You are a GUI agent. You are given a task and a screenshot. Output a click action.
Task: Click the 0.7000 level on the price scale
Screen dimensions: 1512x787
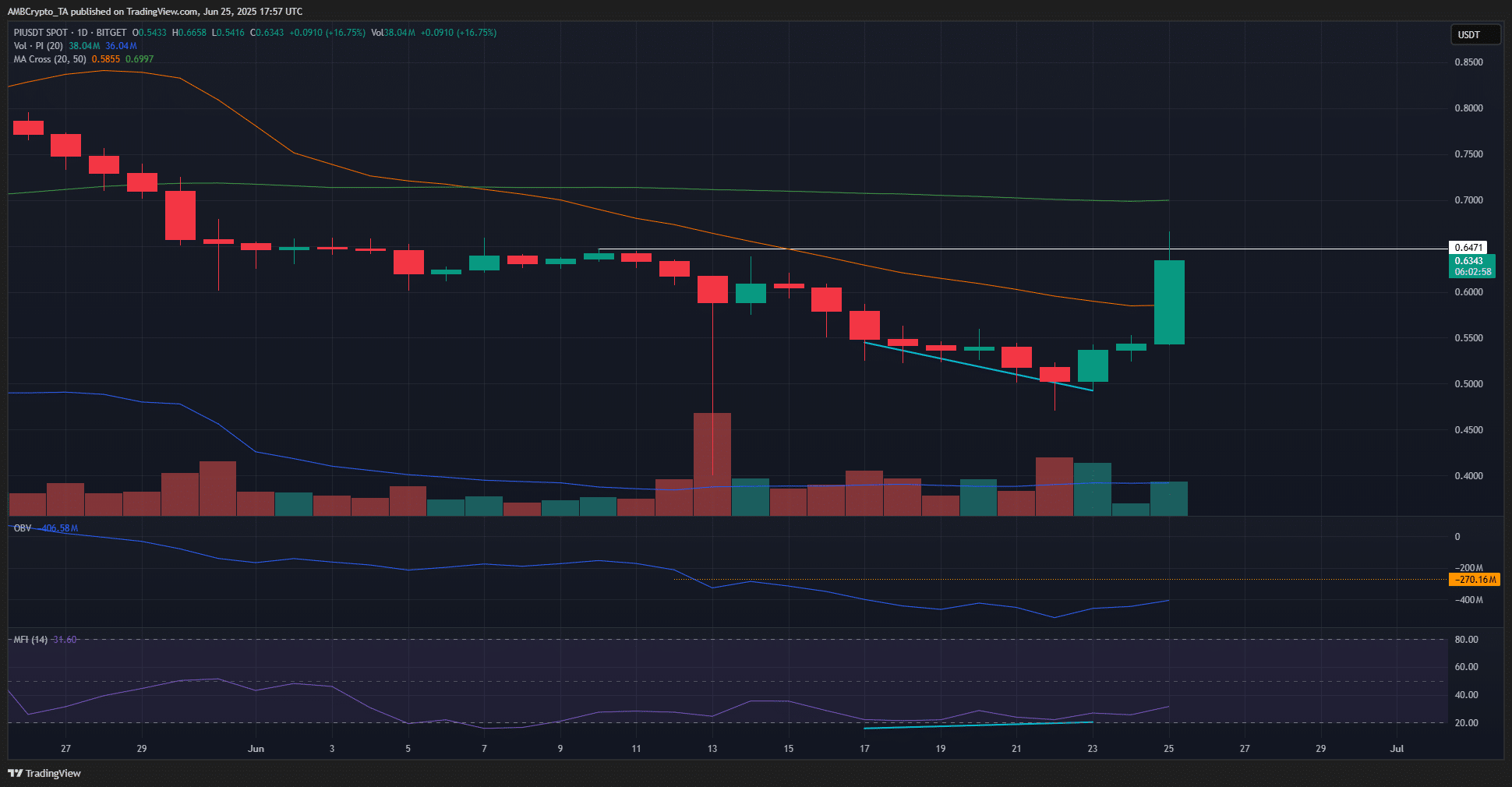[x=1468, y=200]
